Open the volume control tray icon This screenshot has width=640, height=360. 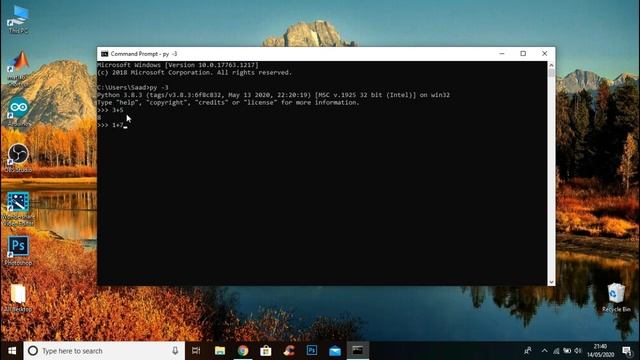click(x=578, y=351)
